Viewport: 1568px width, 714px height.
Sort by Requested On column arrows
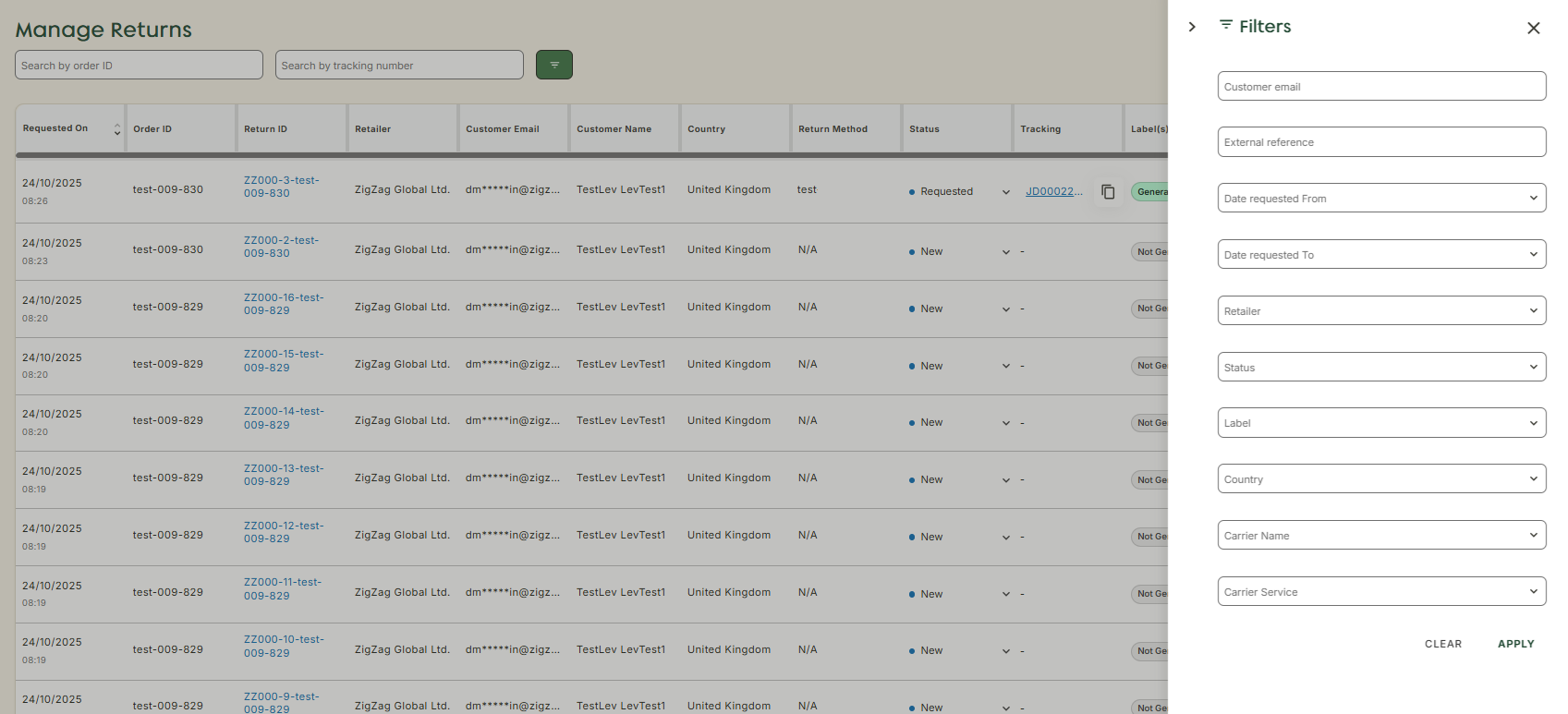117,129
